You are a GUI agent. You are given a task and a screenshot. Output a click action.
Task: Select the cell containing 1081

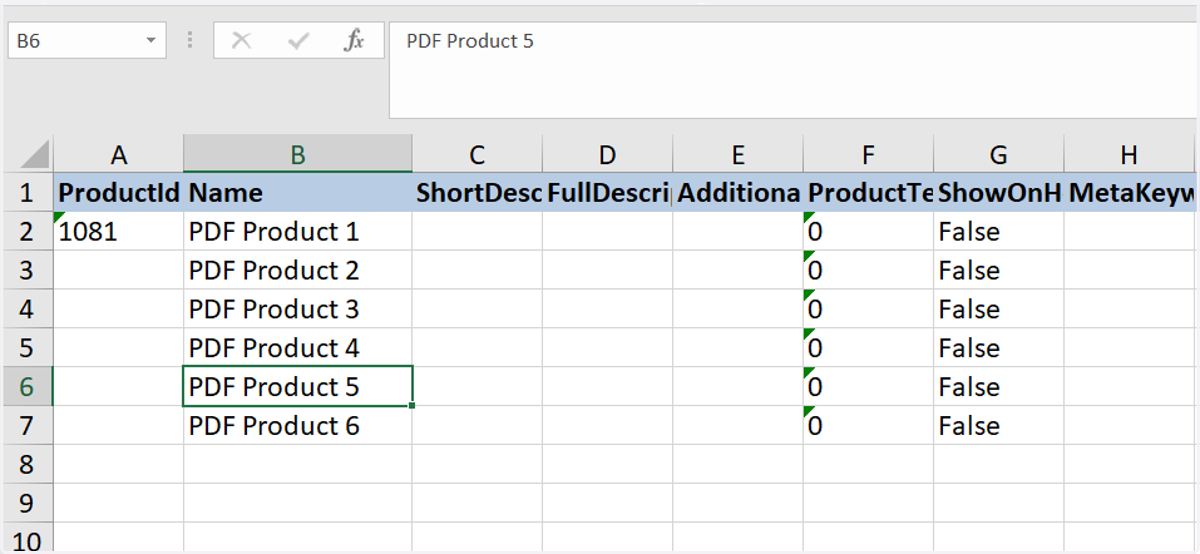(119, 231)
